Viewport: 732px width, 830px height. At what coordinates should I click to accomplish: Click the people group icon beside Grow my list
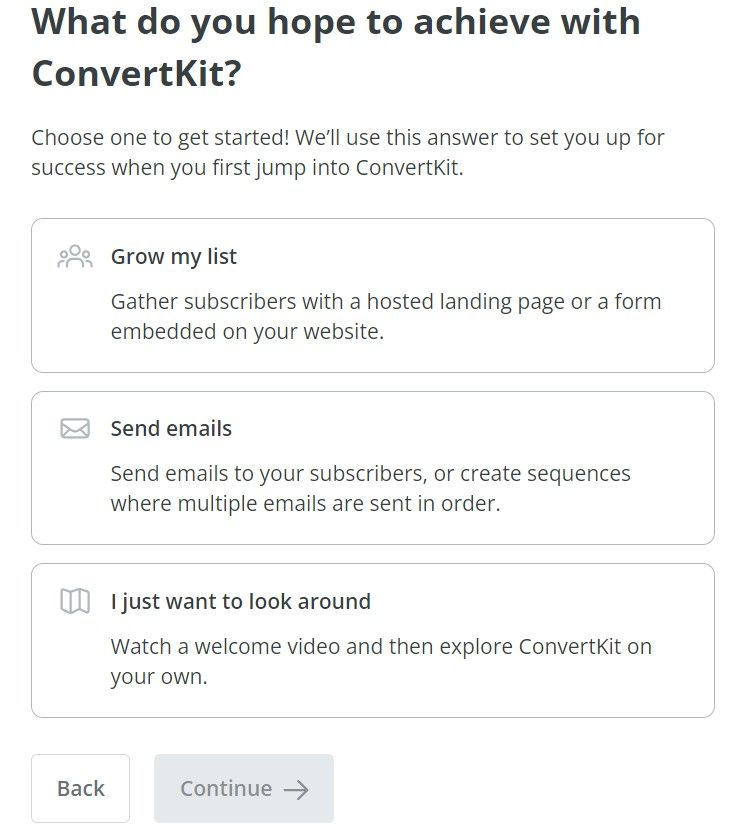75,257
